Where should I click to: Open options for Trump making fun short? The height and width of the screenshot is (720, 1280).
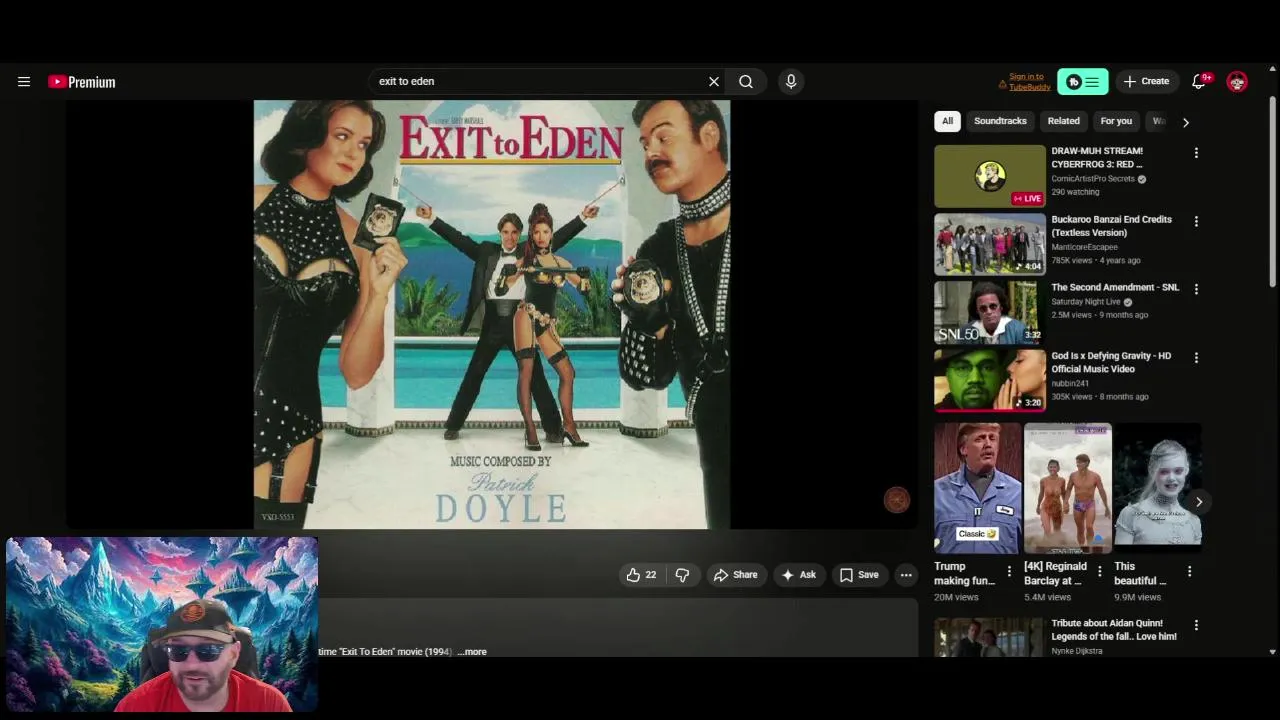pyautogui.click(x=1009, y=571)
